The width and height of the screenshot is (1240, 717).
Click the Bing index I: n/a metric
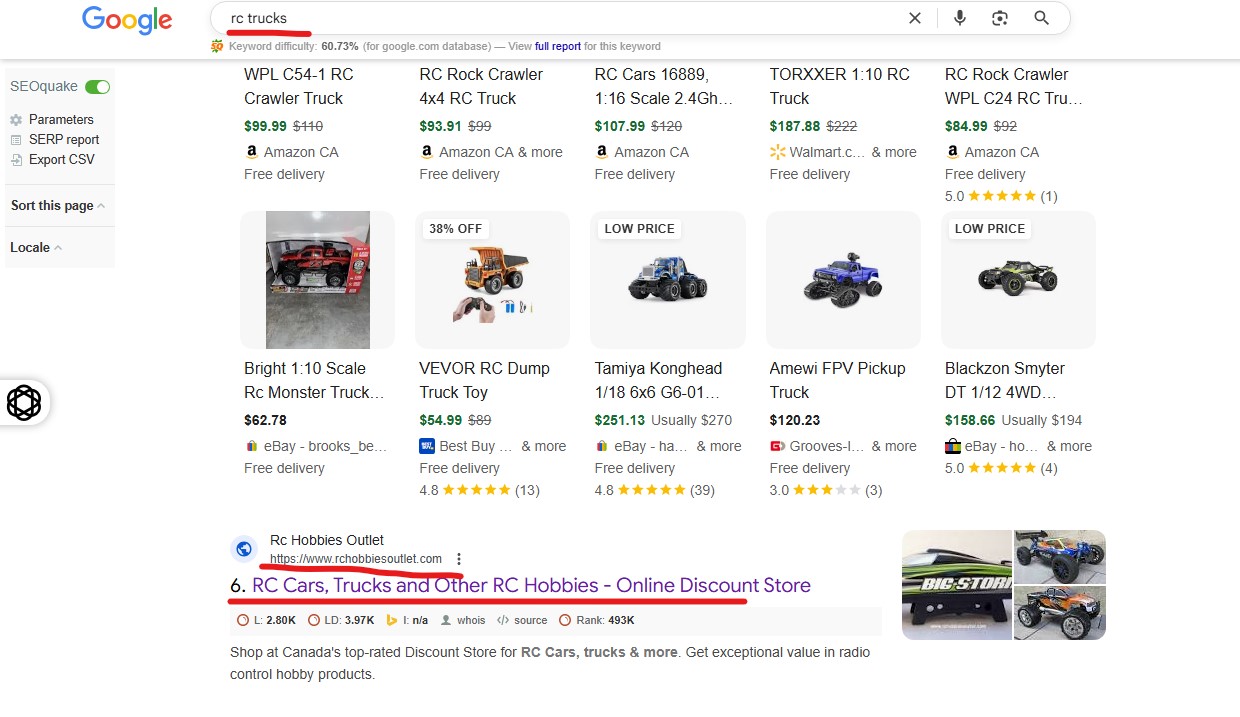point(407,620)
